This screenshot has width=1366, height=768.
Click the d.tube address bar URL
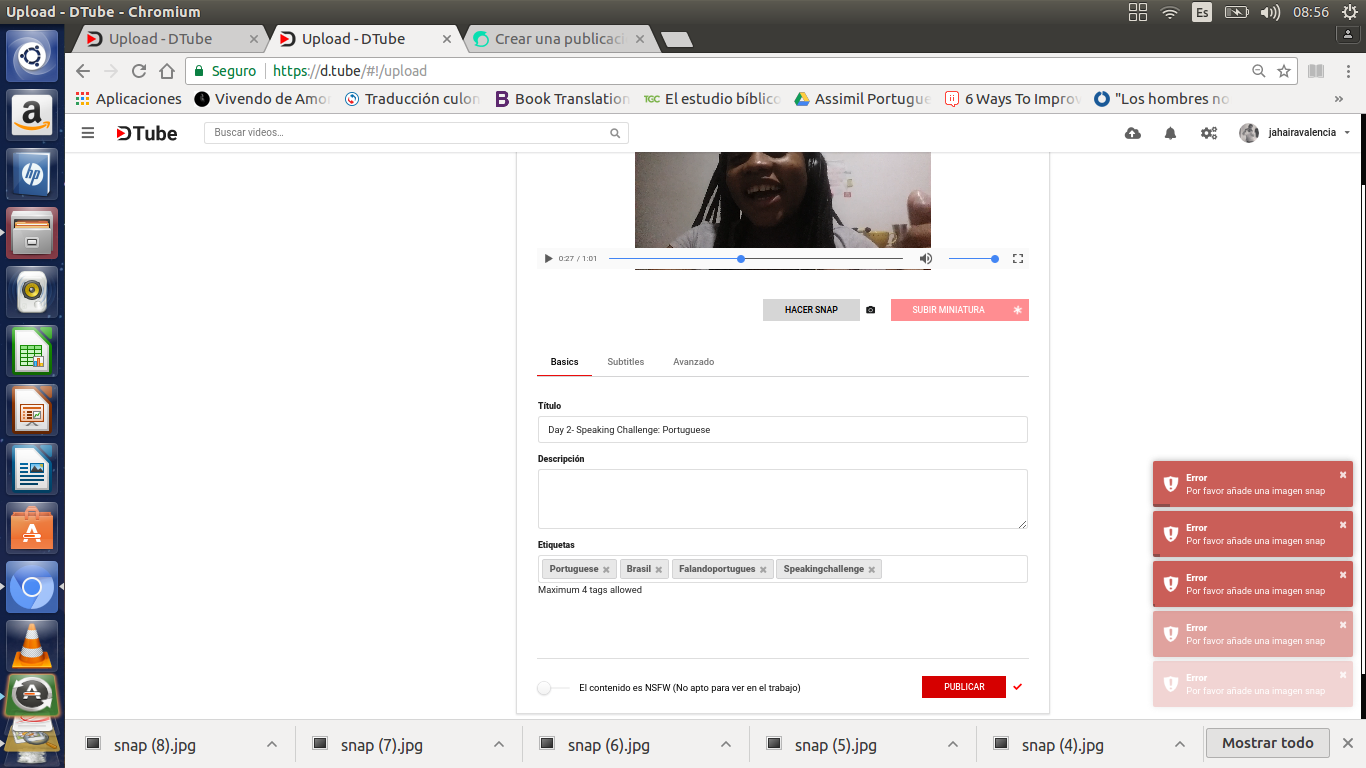[350, 71]
